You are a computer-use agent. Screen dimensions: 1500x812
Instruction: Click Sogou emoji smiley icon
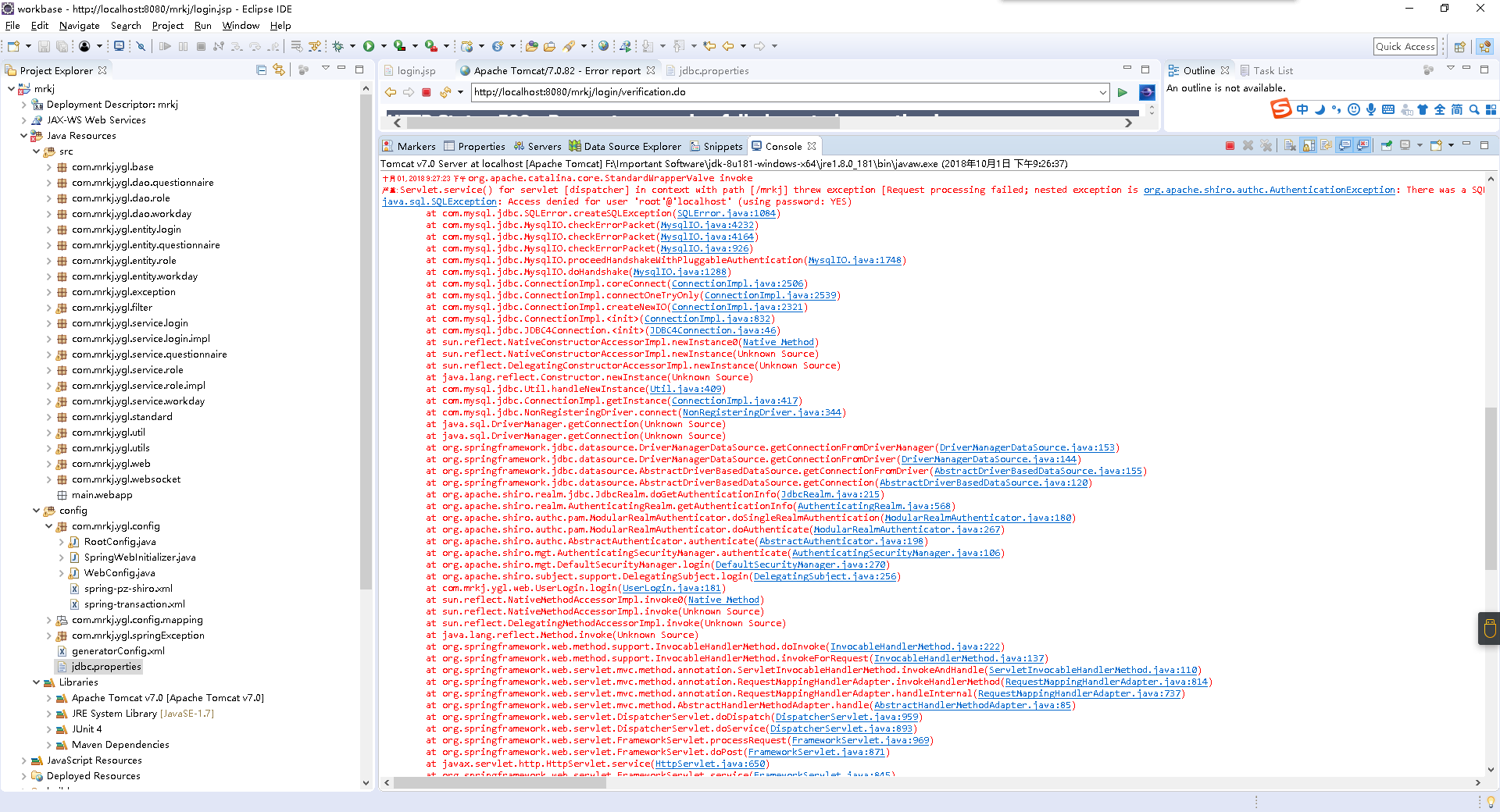click(1354, 109)
